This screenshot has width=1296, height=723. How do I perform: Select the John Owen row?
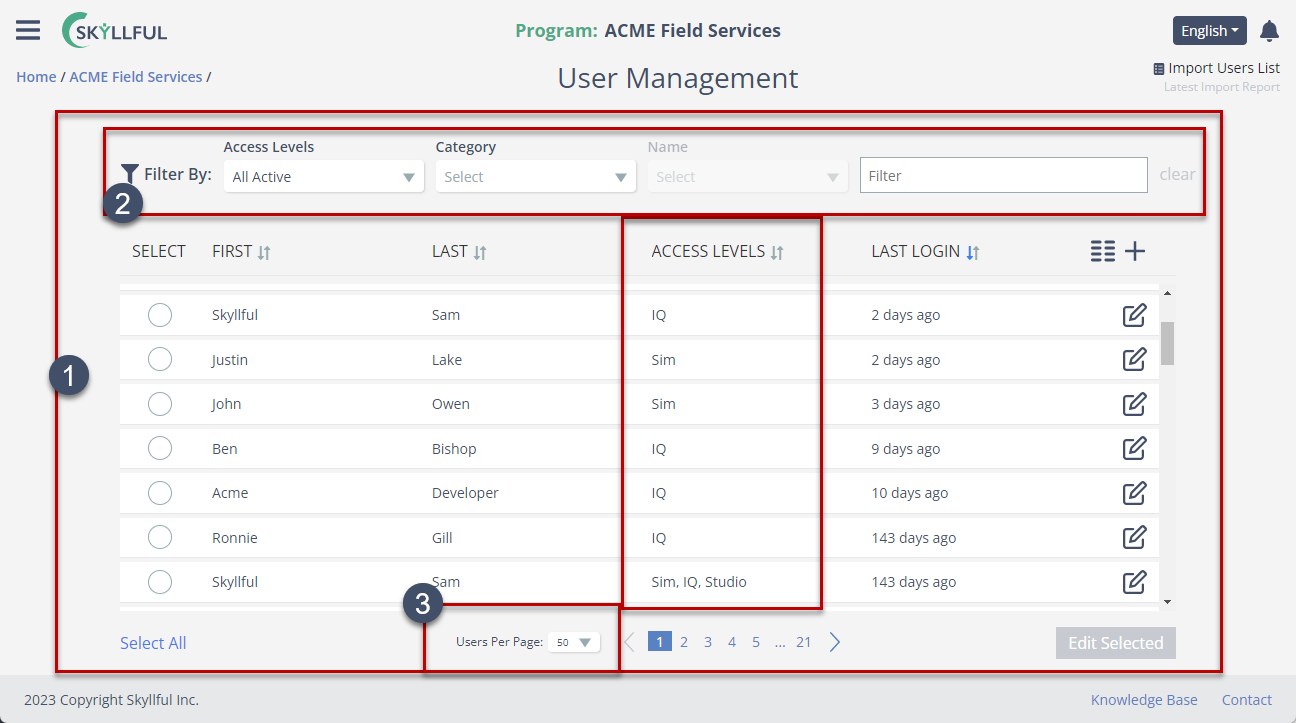160,404
